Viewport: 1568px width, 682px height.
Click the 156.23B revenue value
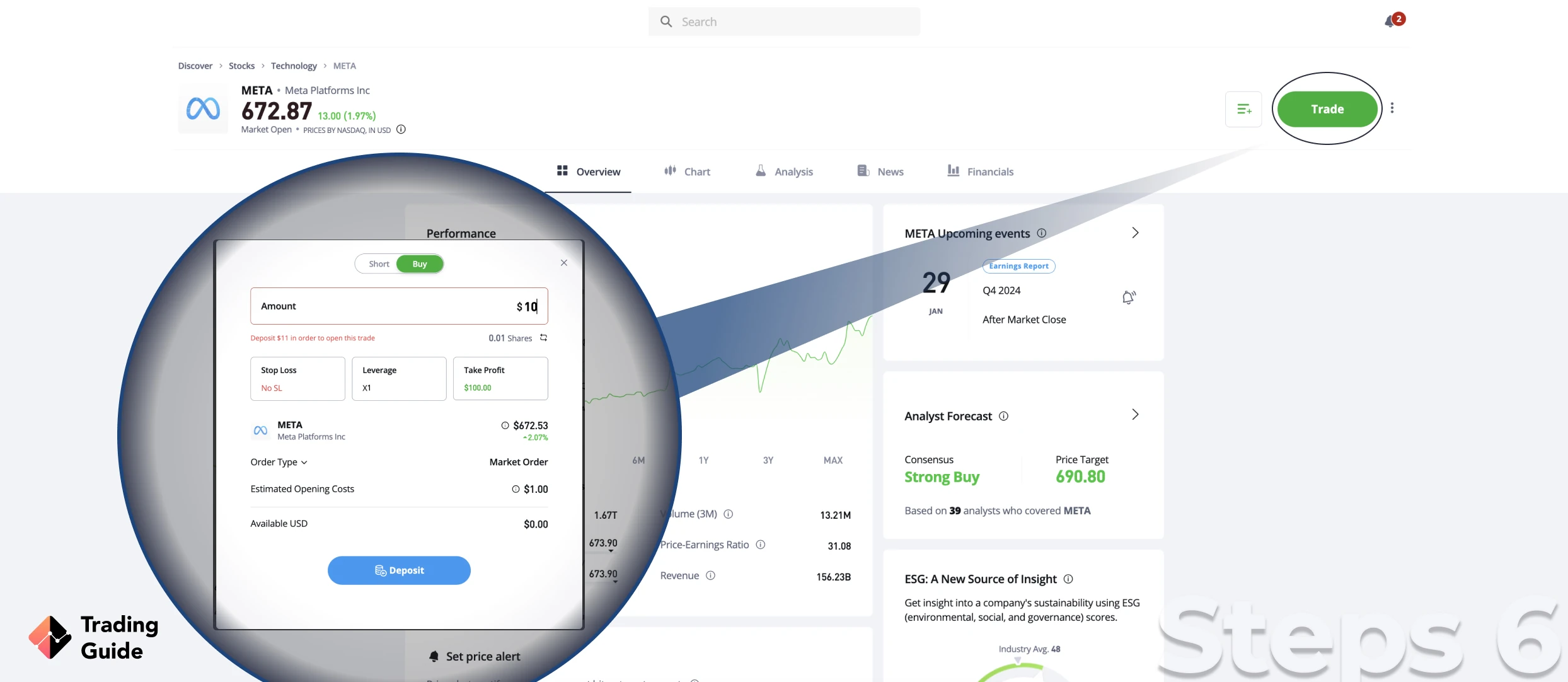pyautogui.click(x=834, y=577)
